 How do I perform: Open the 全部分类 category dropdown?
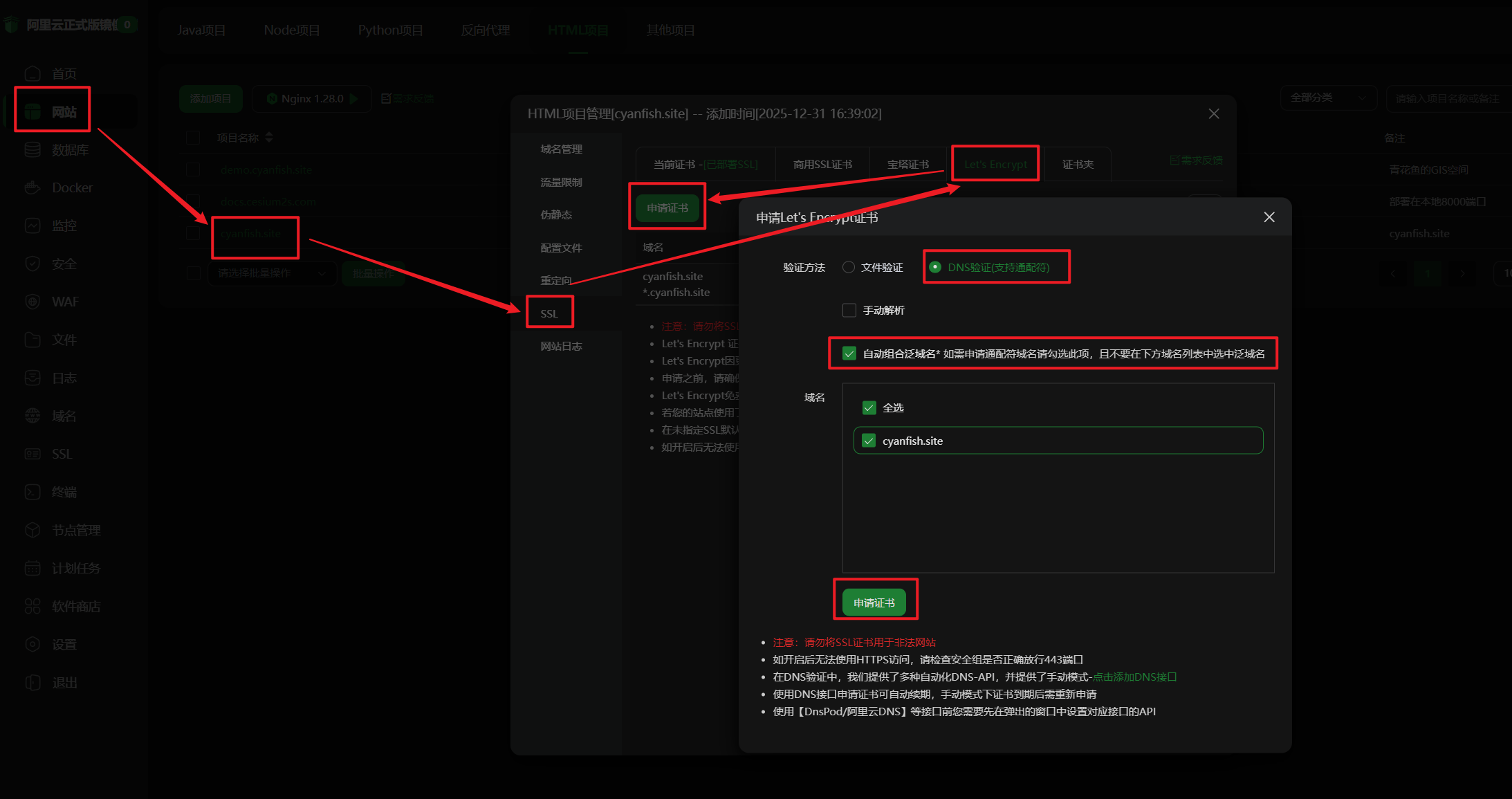coord(1328,98)
